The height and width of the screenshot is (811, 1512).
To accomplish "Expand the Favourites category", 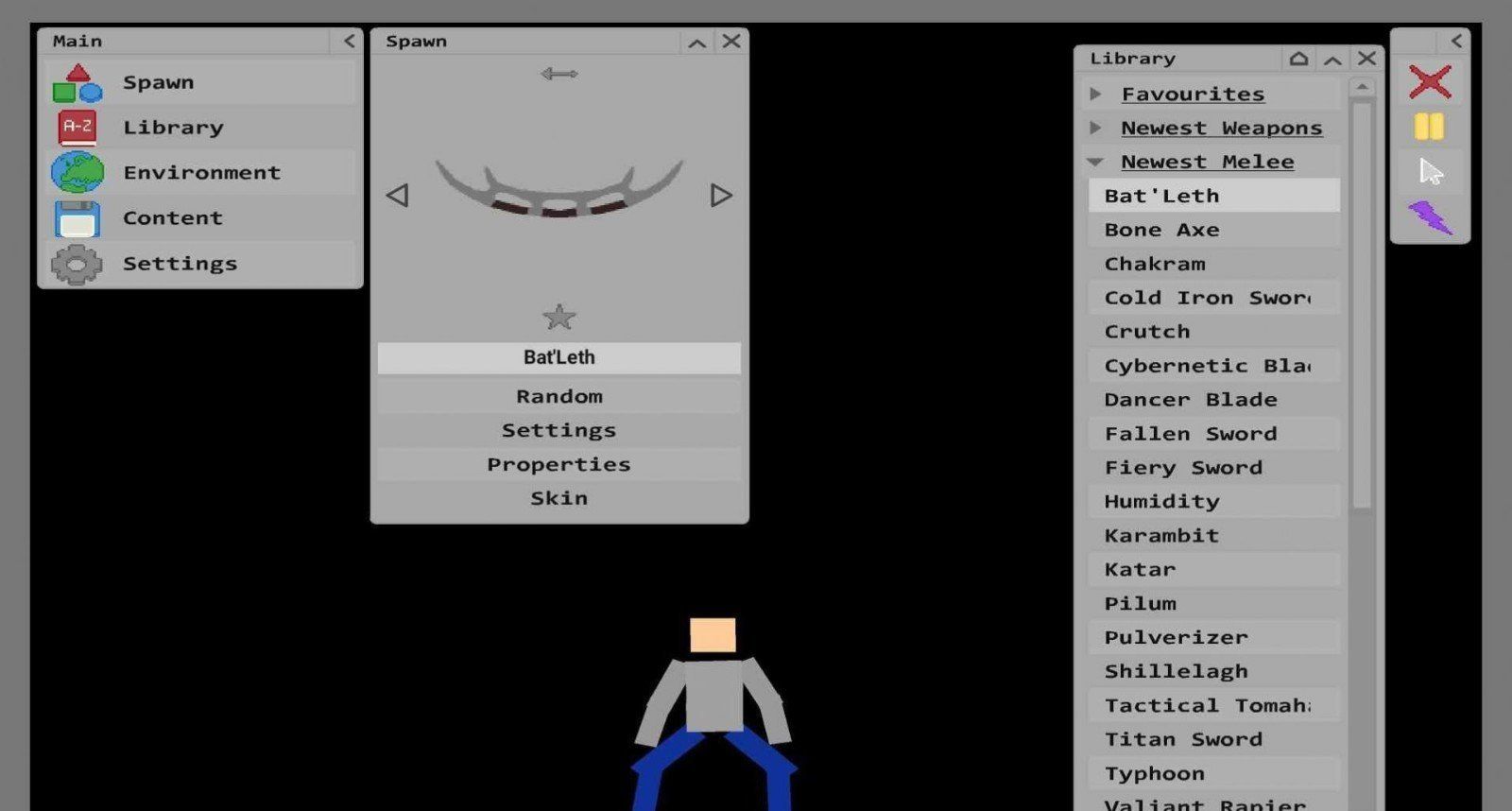I will pos(1096,94).
